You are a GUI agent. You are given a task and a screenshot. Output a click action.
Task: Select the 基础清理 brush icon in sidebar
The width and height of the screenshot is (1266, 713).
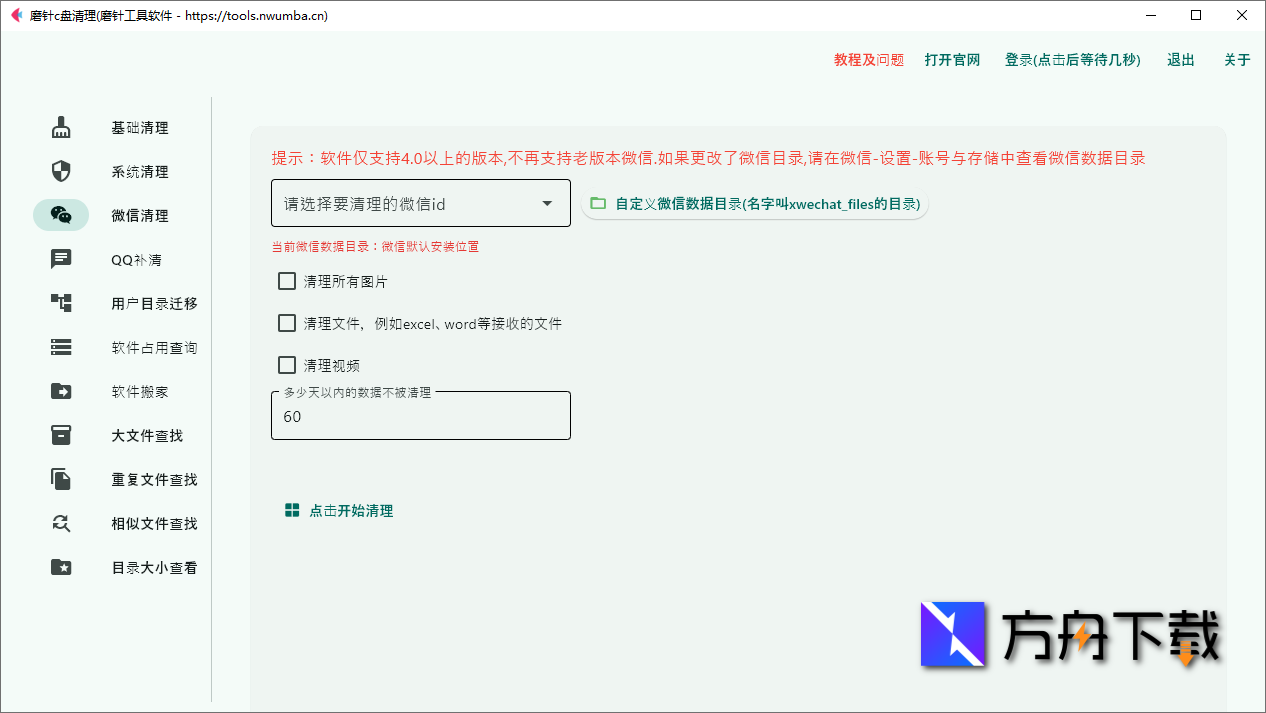(61, 127)
